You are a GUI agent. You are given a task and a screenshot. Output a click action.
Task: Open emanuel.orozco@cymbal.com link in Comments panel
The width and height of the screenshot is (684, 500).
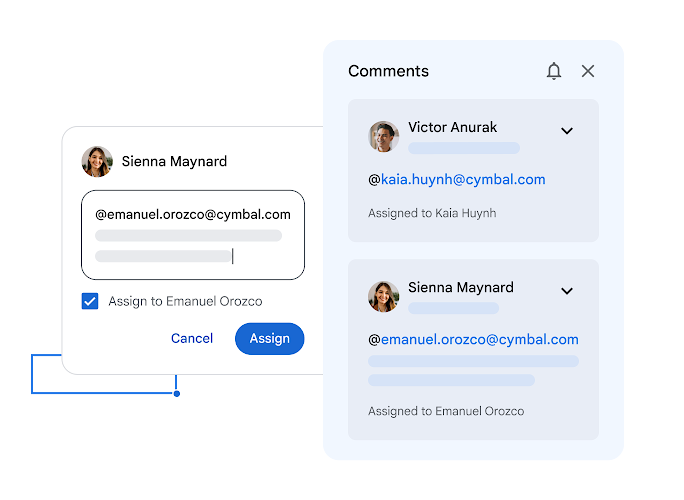[x=479, y=340]
